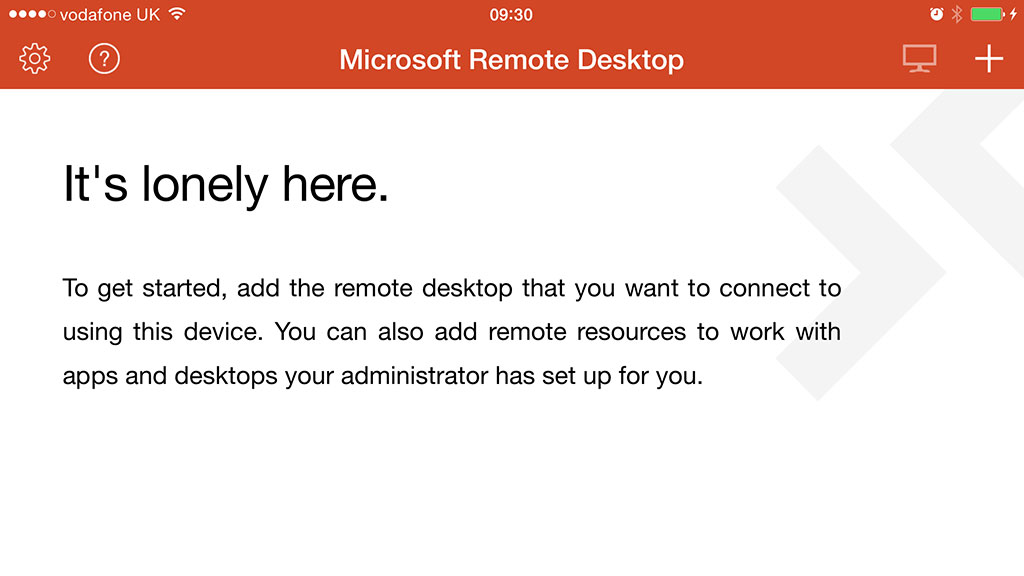Tap the Bluetooth status icon

(x=957, y=14)
